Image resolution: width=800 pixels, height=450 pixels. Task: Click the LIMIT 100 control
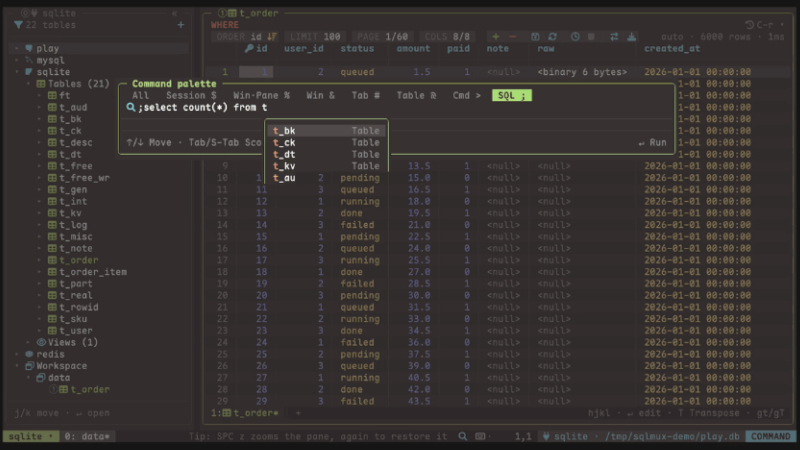pos(315,37)
